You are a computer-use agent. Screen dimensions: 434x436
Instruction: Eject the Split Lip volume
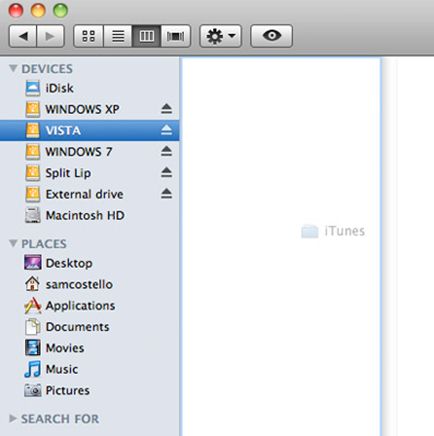166,172
